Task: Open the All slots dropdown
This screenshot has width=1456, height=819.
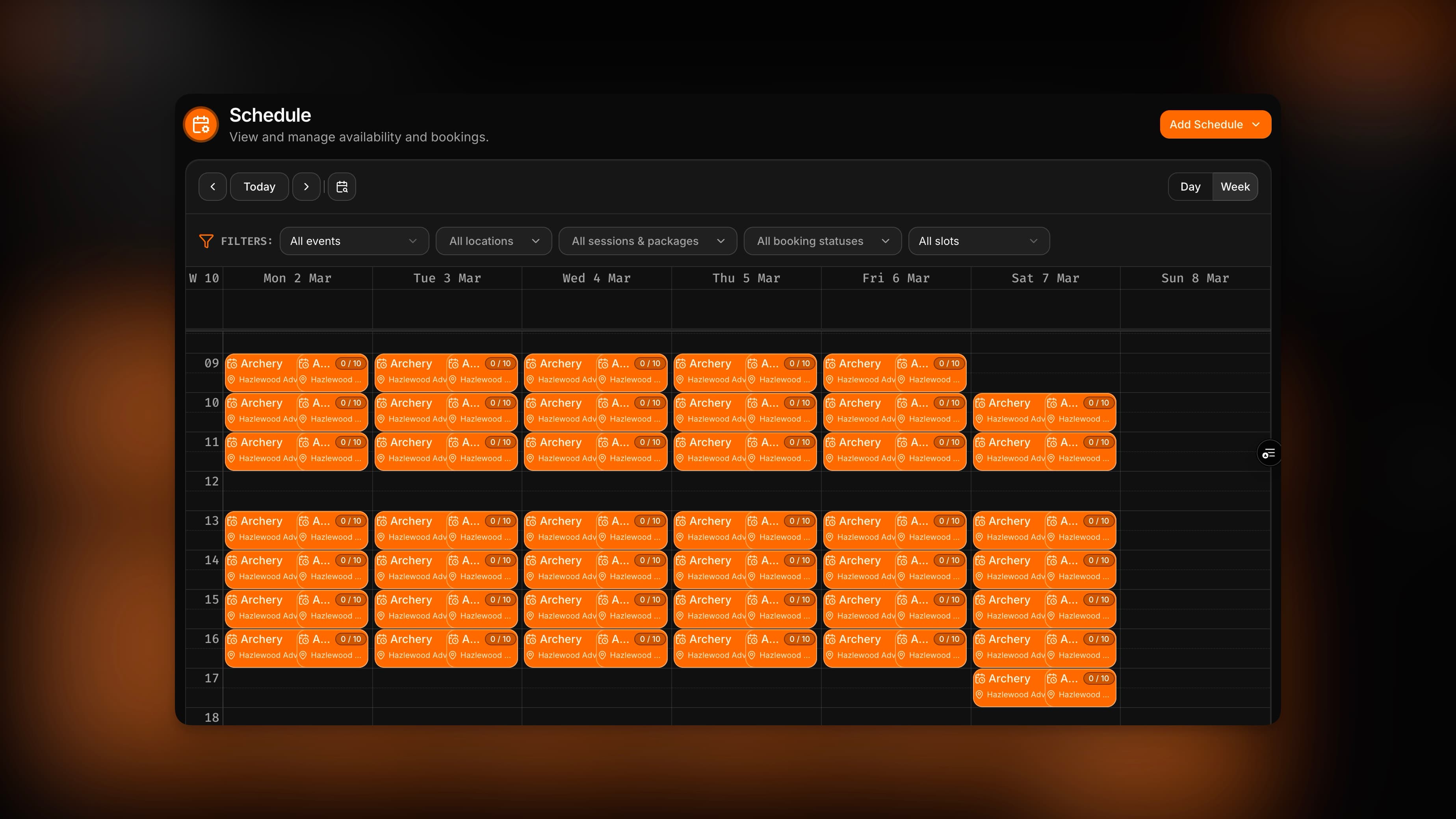Action: tap(979, 241)
